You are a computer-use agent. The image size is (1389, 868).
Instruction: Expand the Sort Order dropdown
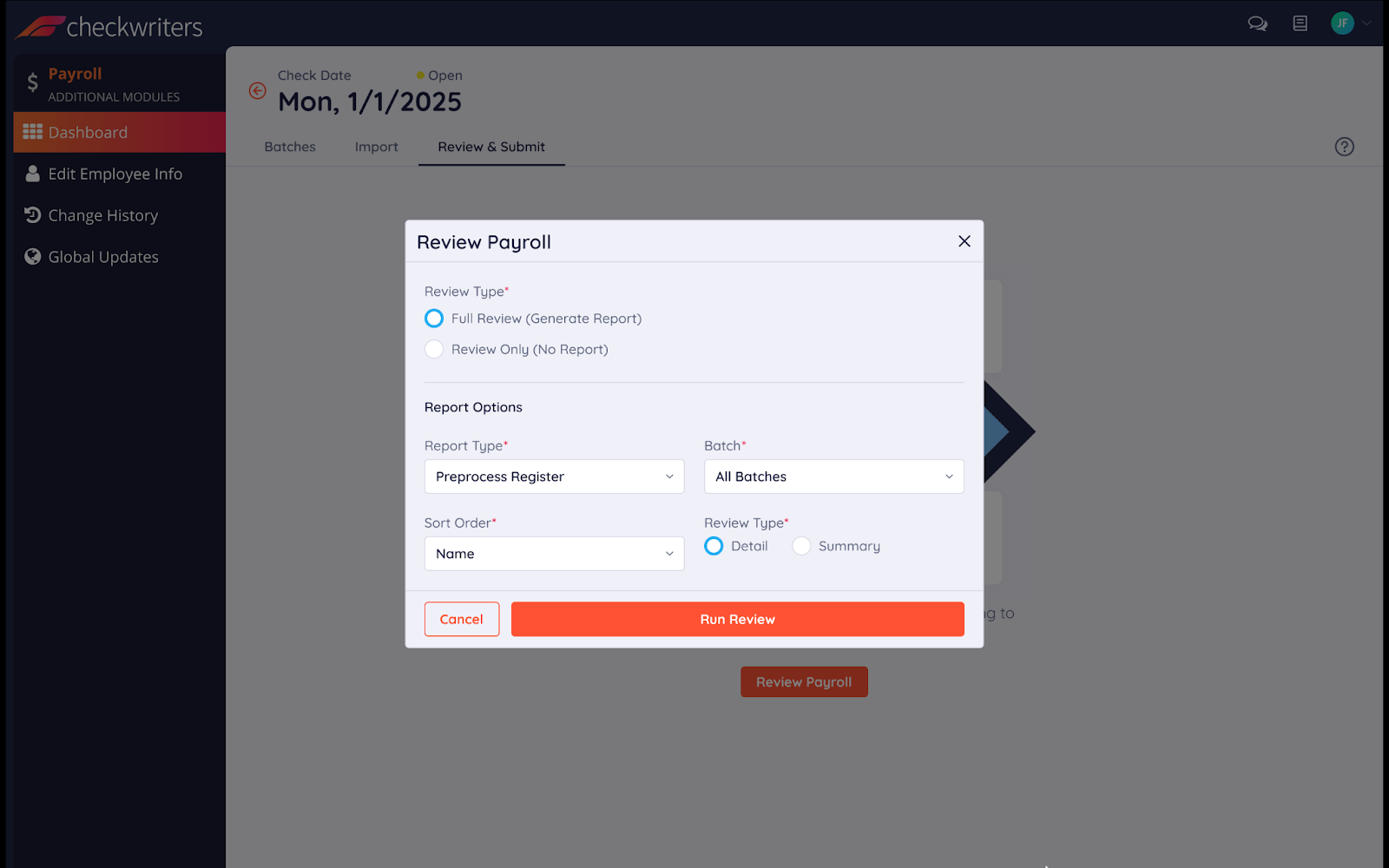(554, 554)
